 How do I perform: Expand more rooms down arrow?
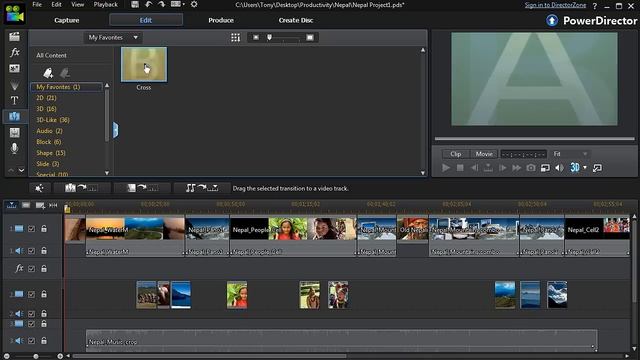click(x=21, y=170)
